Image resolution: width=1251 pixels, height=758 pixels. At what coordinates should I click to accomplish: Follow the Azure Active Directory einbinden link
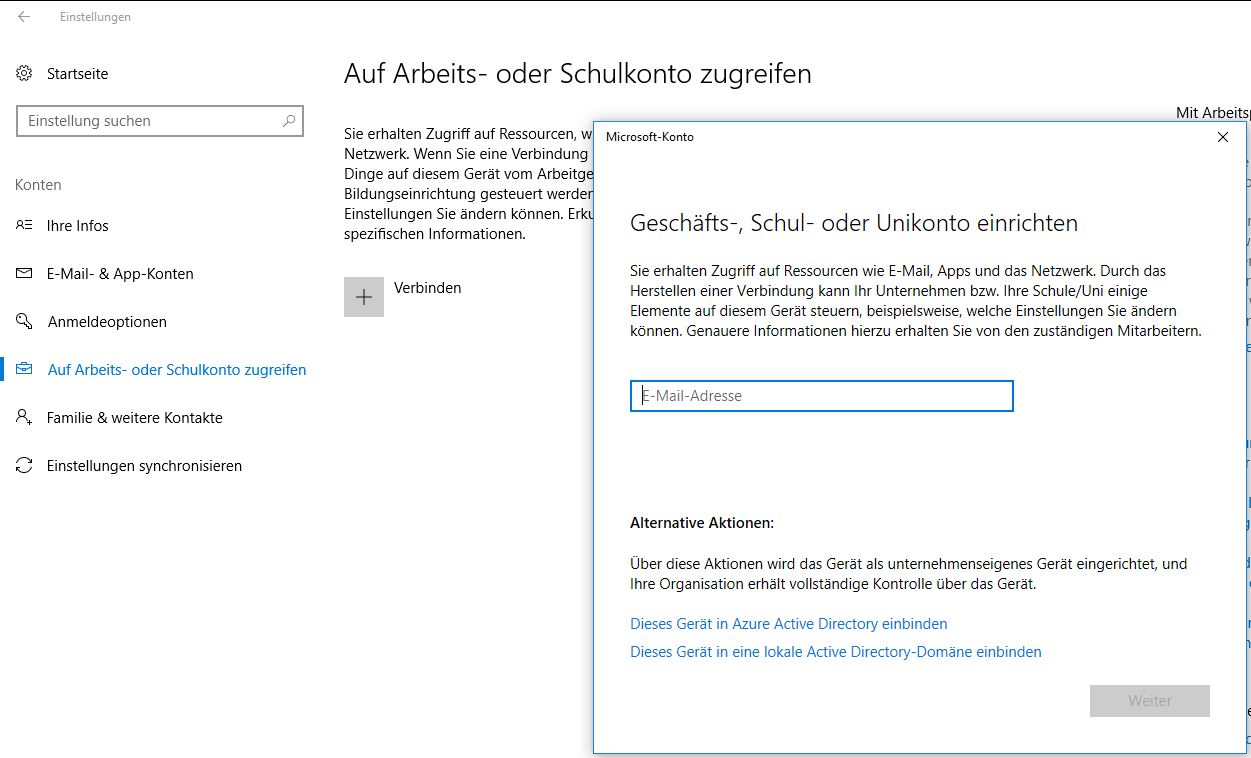[x=789, y=623]
